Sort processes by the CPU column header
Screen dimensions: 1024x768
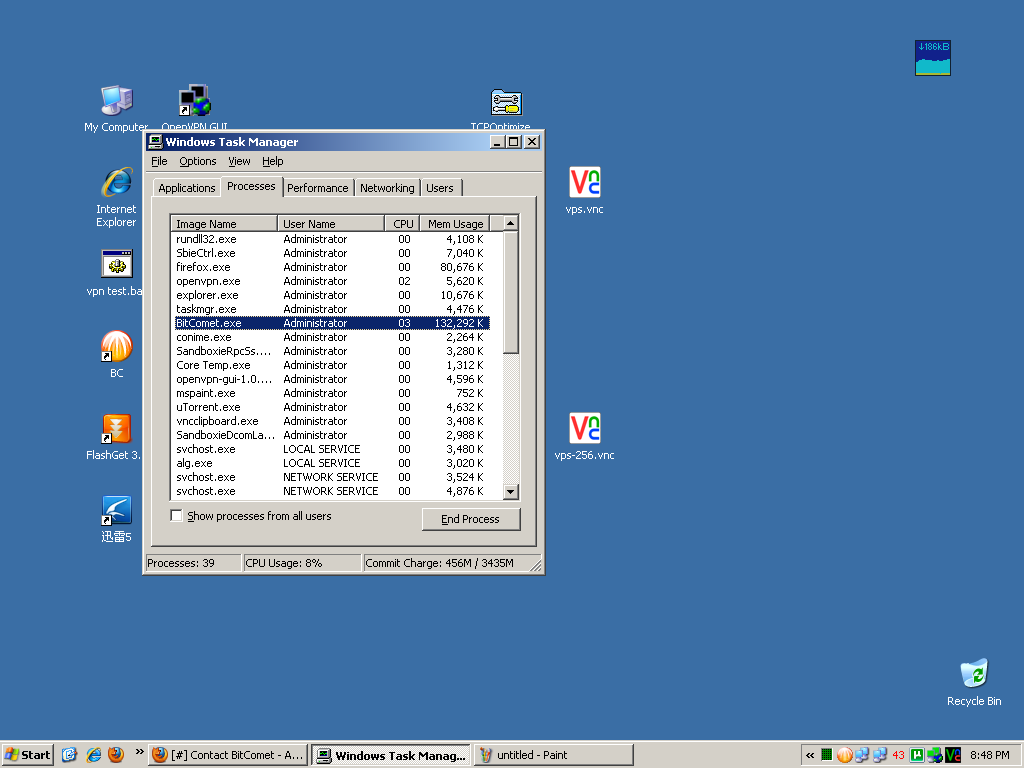coord(402,223)
